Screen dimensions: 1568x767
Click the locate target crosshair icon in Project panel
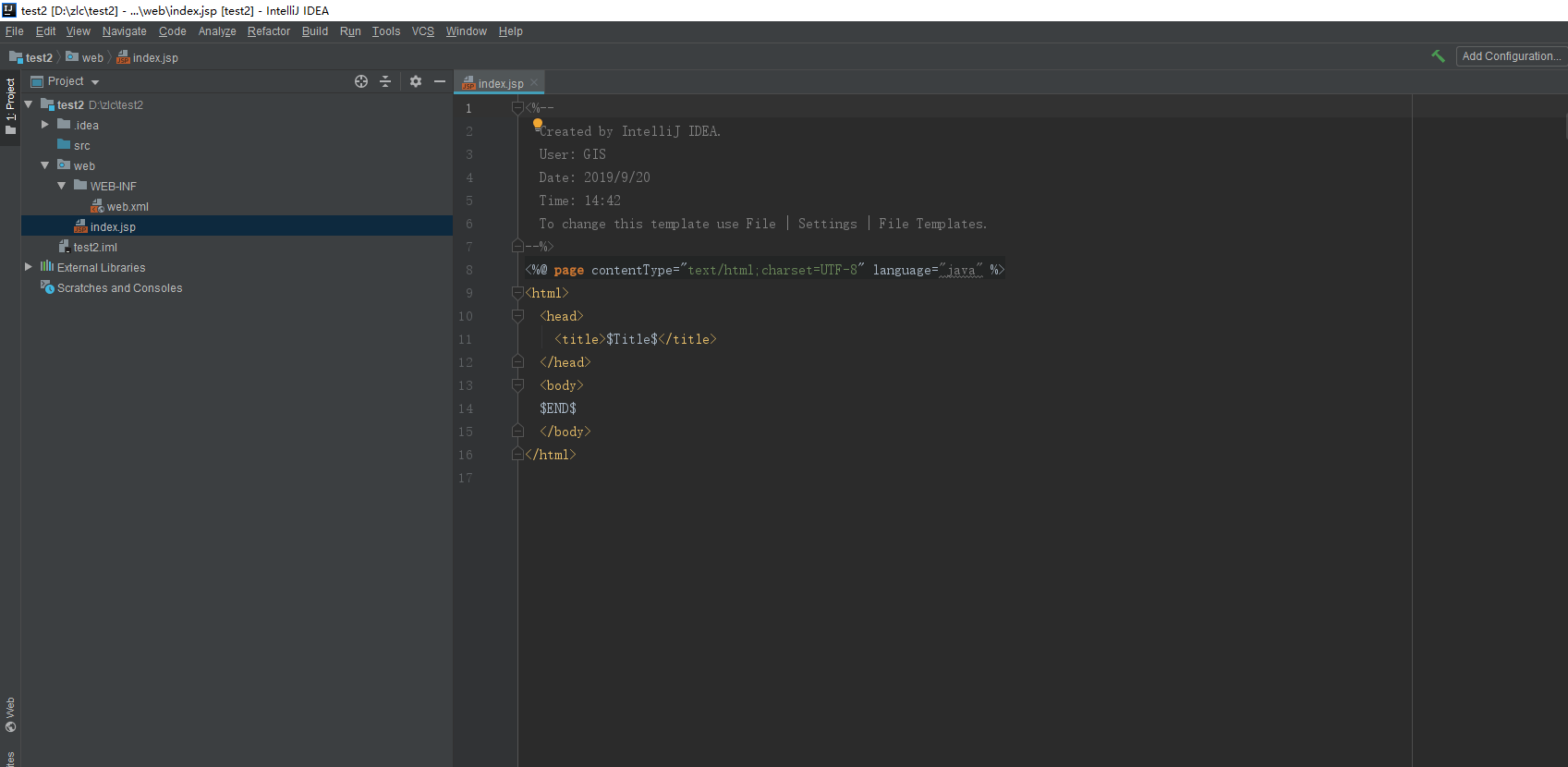click(x=361, y=81)
